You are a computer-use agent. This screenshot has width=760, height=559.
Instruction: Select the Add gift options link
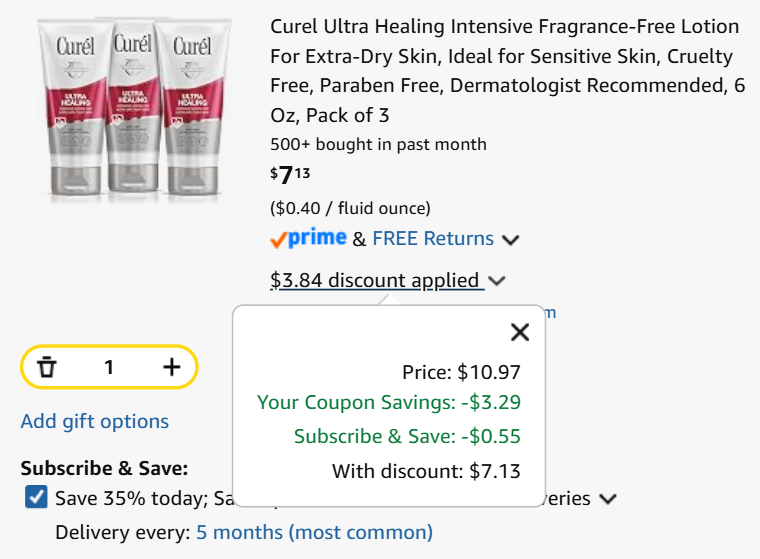(x=95, y=421)
